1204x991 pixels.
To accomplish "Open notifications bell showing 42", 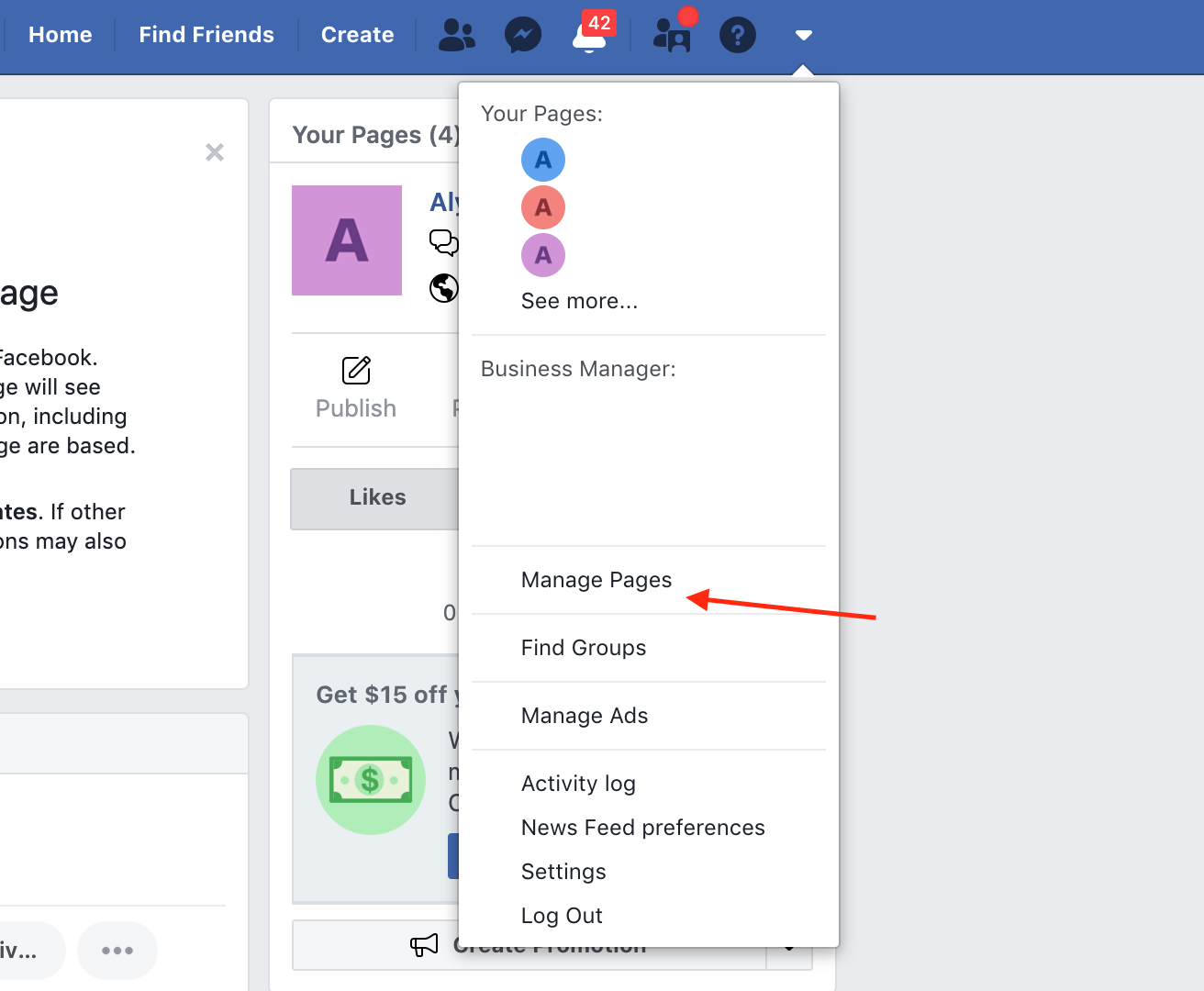I will [589, 35].
